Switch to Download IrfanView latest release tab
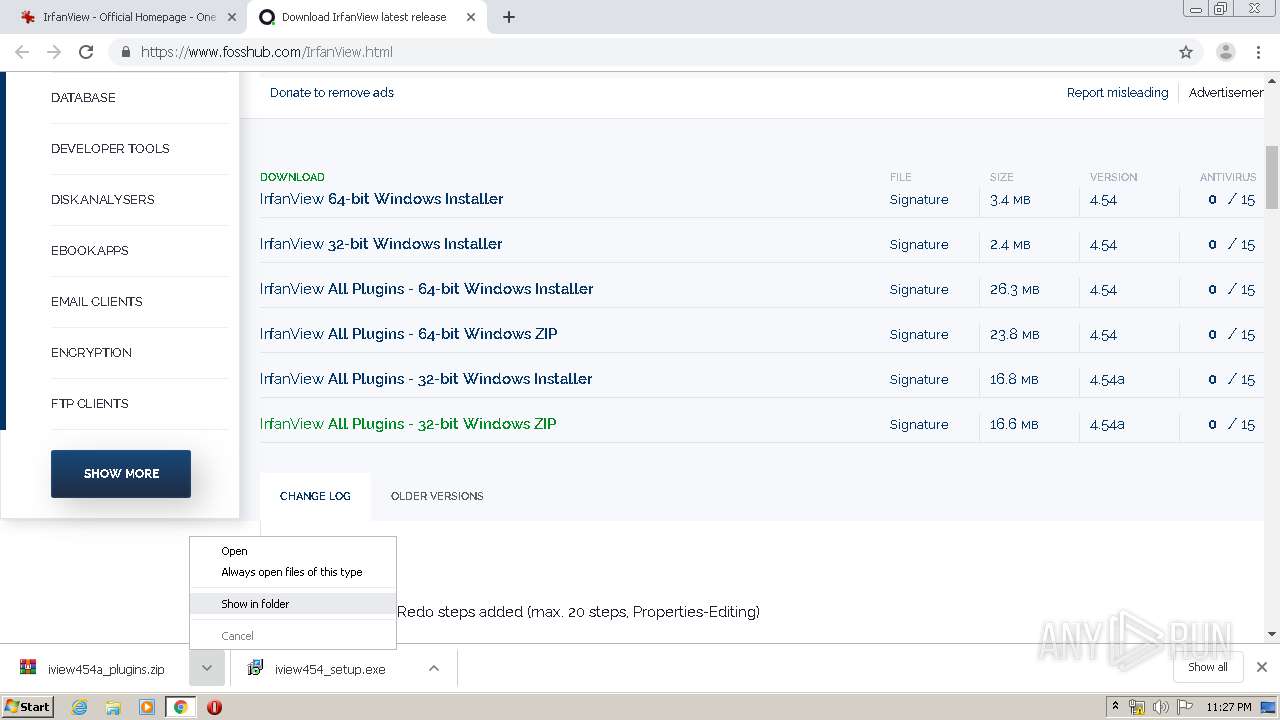The image size is (1280, 720). pyautogui.click(x=364, y=17)
